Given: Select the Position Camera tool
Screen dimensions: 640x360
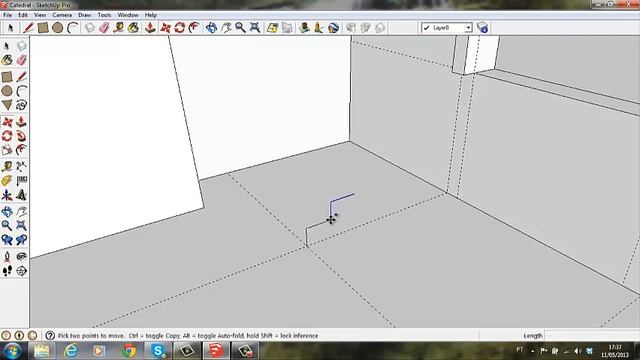Looking at the screenshot, I should coord(7,256).
